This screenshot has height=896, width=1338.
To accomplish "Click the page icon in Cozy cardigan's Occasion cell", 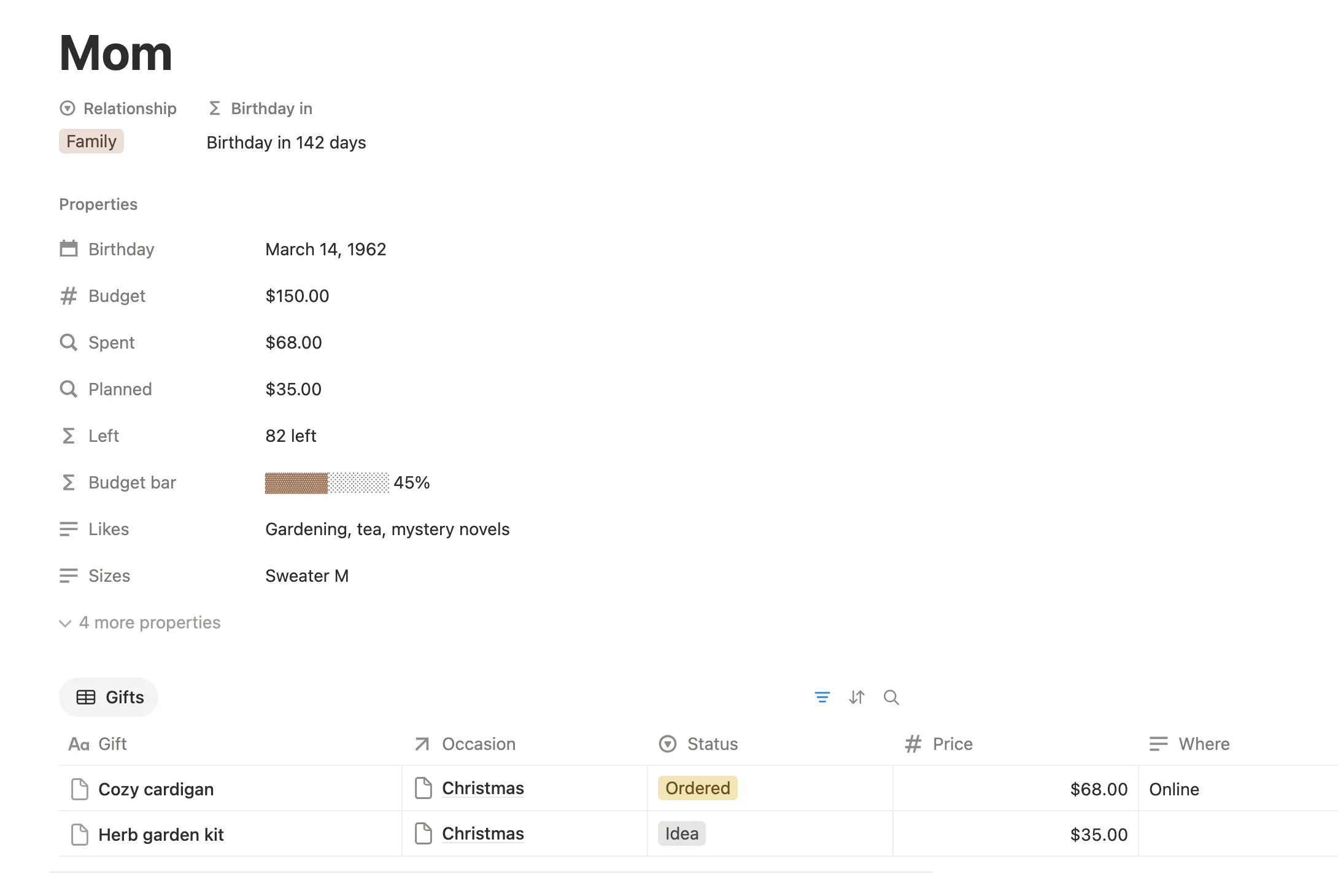I will pyautogui.click(x=423, y=788).
